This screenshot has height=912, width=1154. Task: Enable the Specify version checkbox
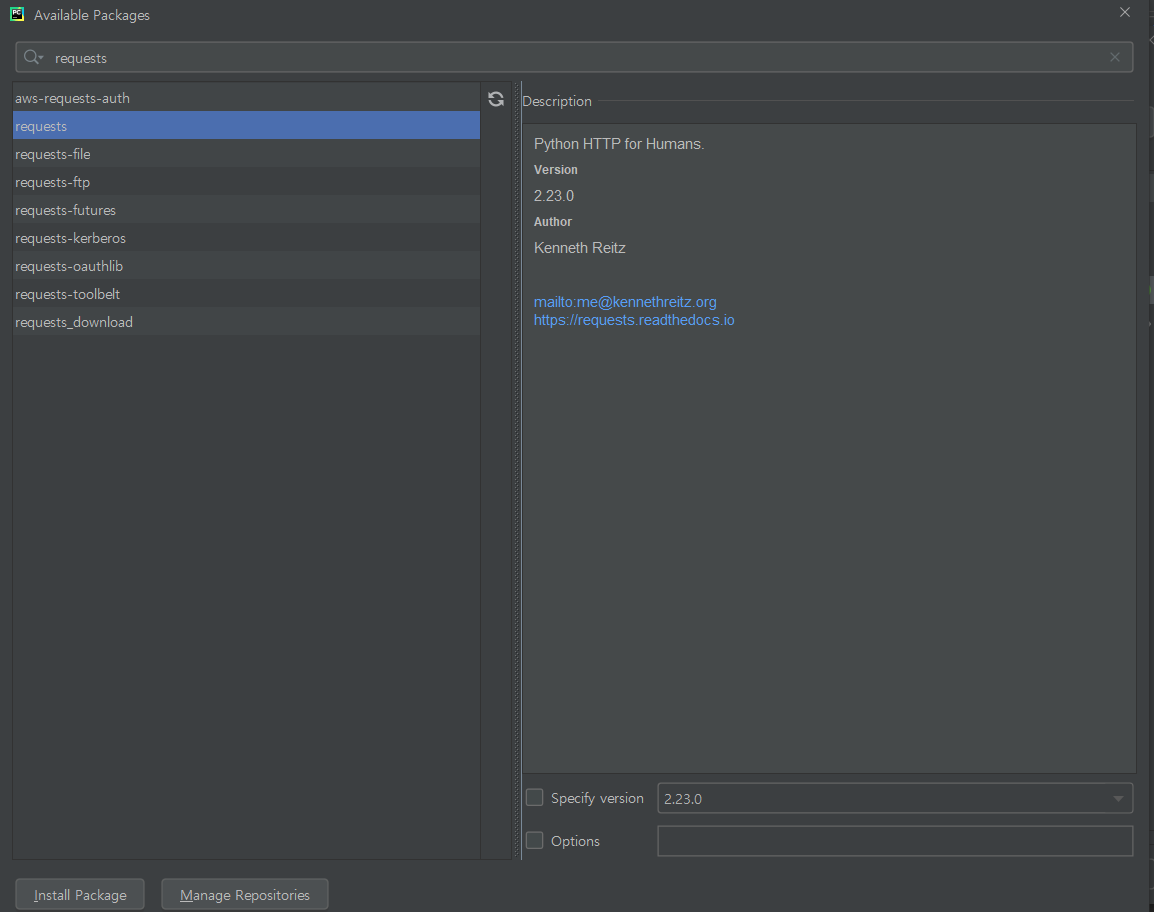(534, 798)
